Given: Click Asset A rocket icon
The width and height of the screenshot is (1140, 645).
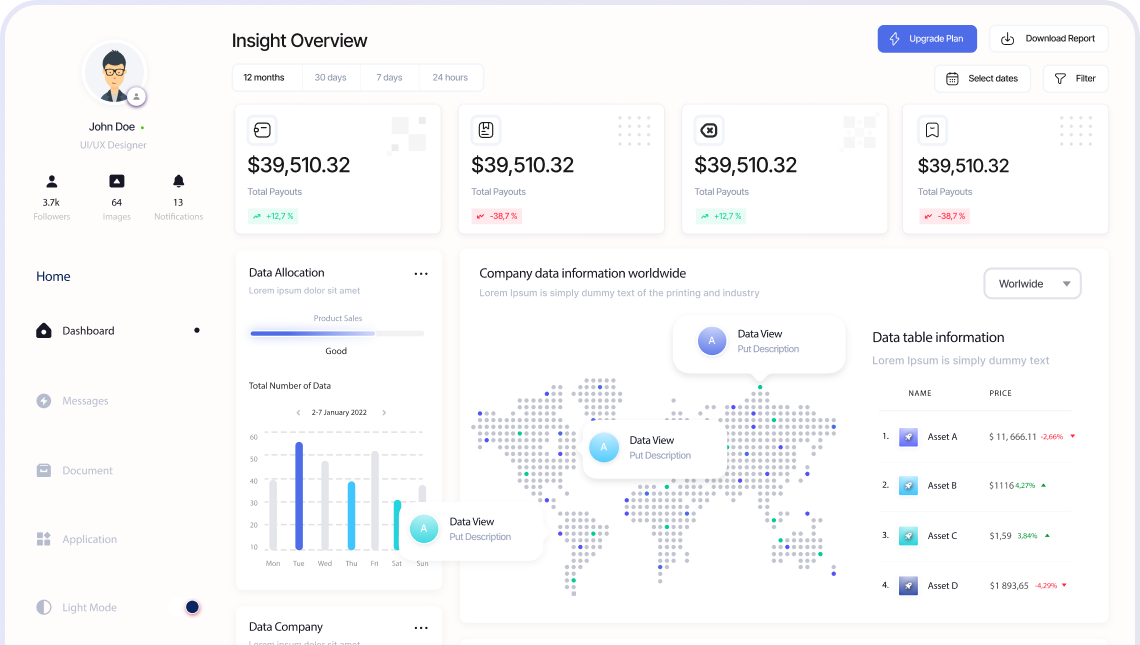Looking at the screenshot, I should click(x=908, y=437).
